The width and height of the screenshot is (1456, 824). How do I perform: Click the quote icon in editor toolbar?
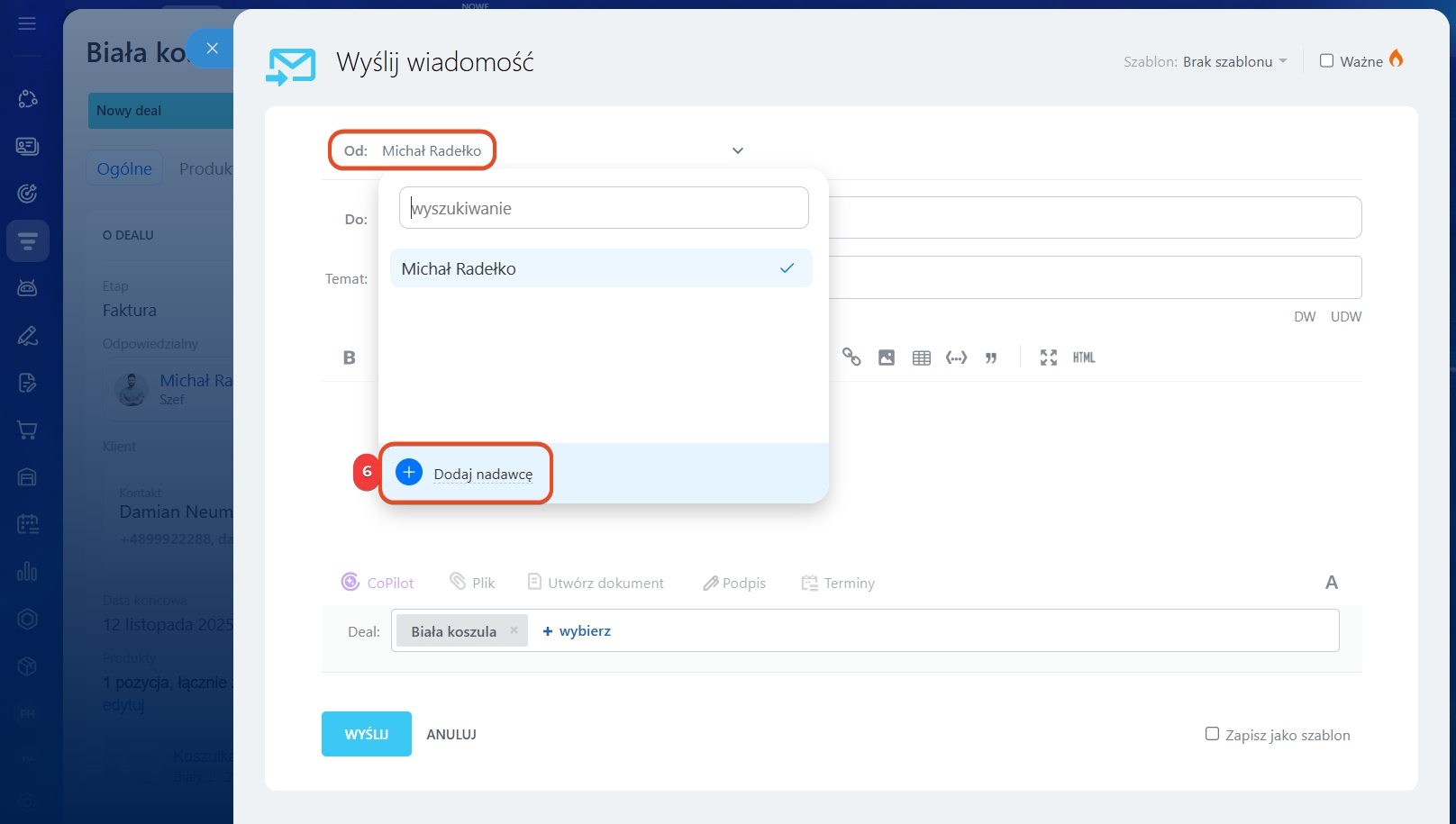991,358
